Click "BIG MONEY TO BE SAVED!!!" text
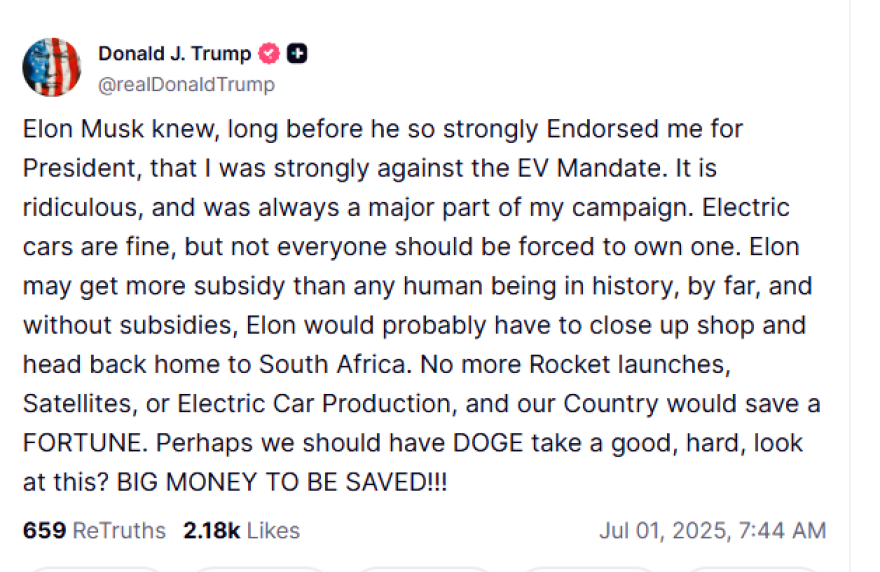This screenshot has width=880, height=572. point(282,482)
